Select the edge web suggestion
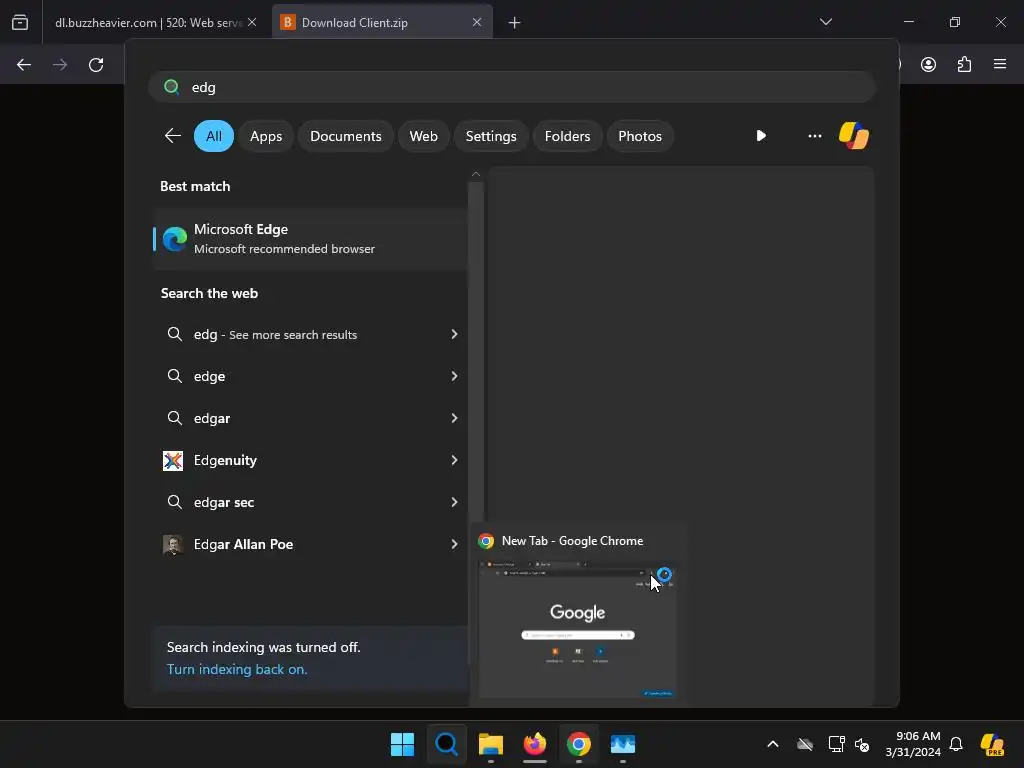1024x768 pixels. [x=311, y=376]
